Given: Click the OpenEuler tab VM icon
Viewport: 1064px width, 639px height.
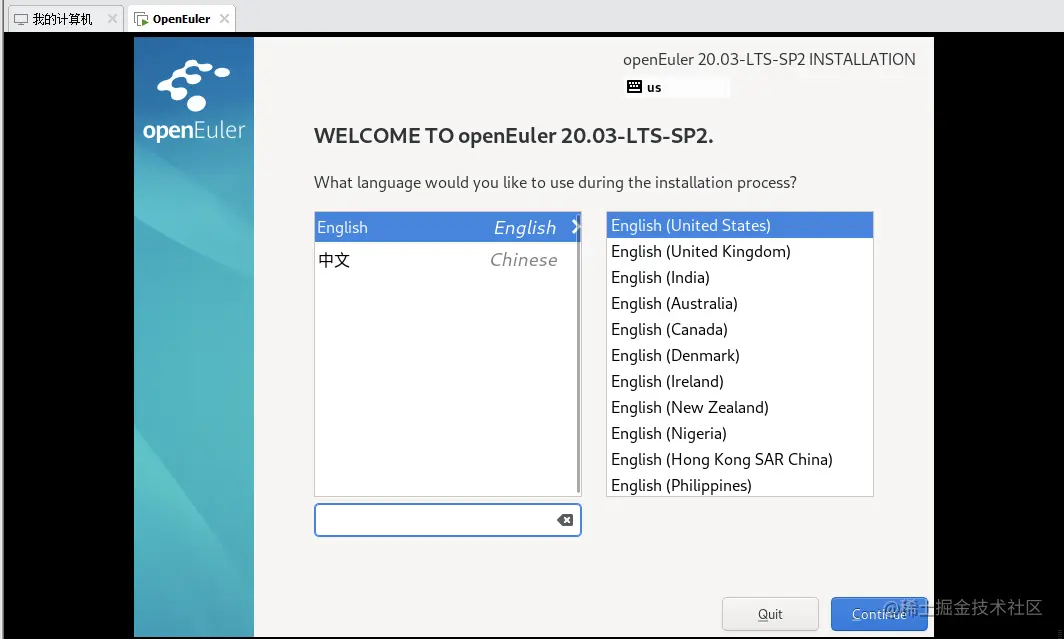Looking at the screenshot, I should pyautogui.click(x=141, y=19).
